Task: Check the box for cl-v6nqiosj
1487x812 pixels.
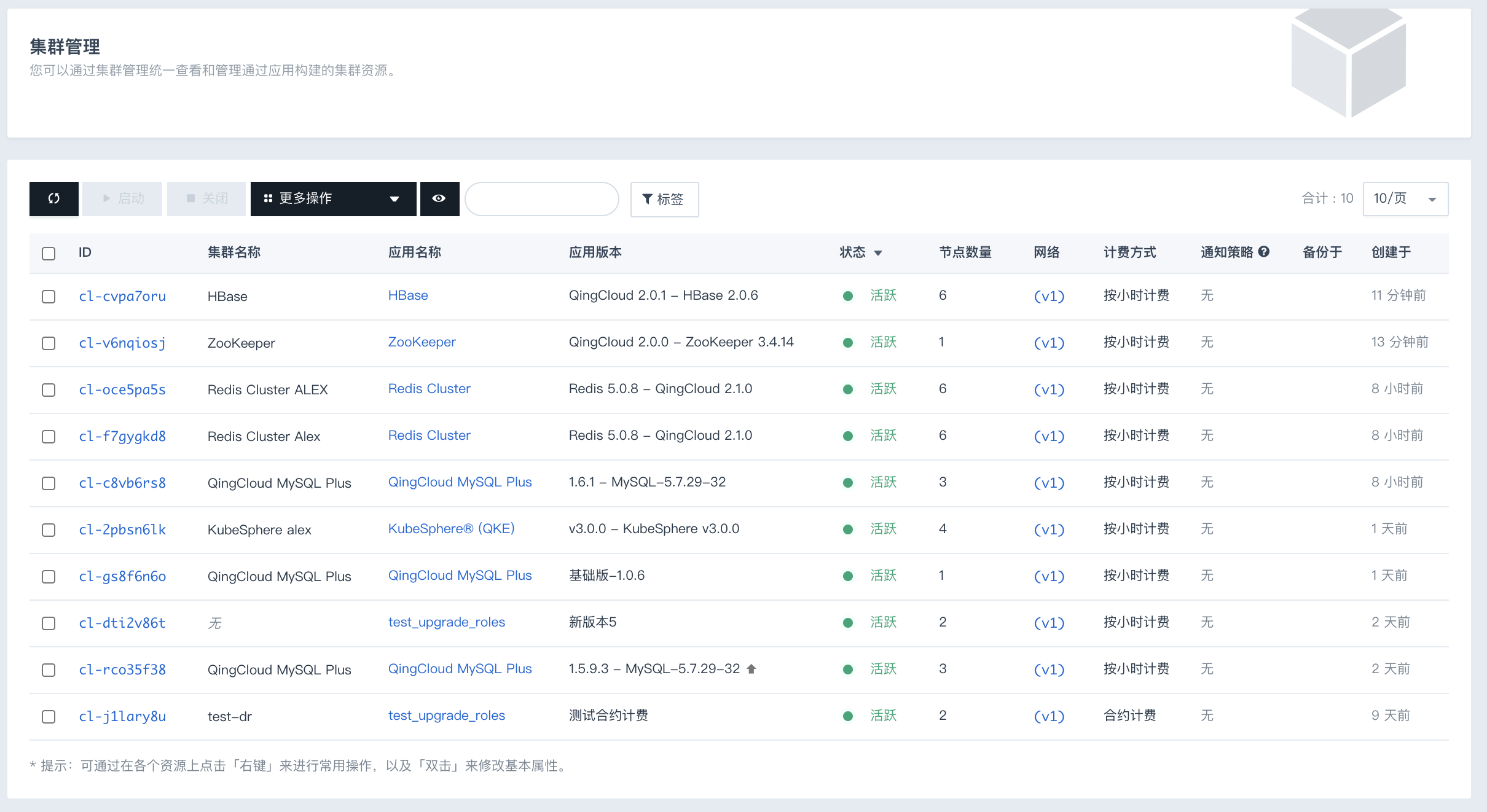Action: [x=49, y=343]
